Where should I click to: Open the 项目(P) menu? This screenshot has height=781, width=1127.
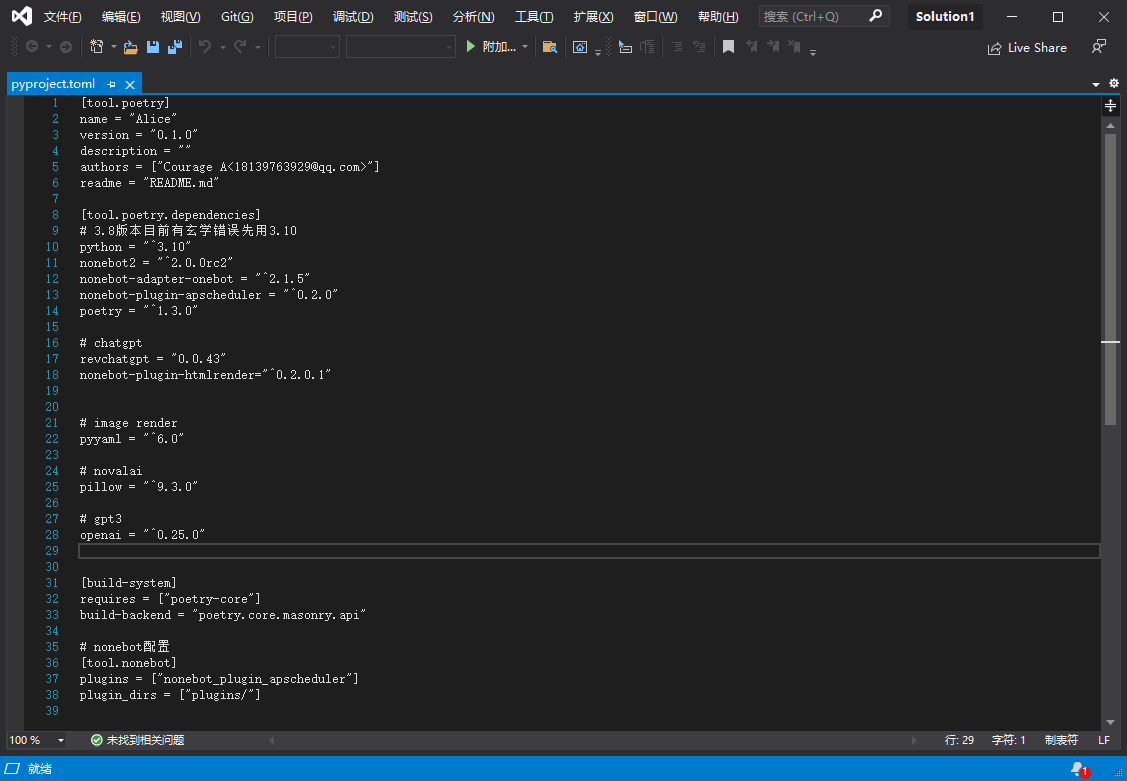coord(293,17)
